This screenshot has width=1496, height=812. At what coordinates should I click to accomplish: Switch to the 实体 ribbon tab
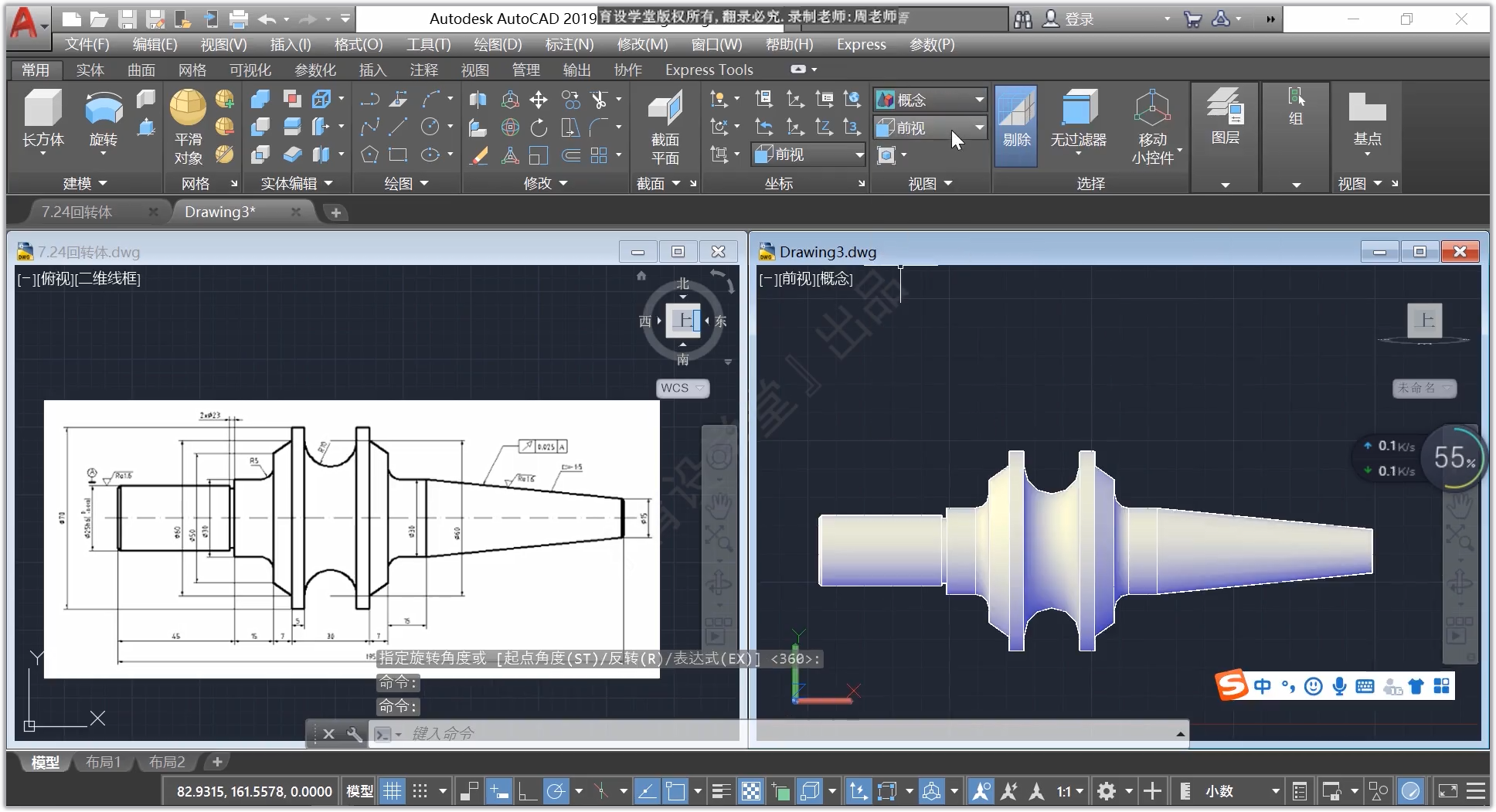(90, 70)
